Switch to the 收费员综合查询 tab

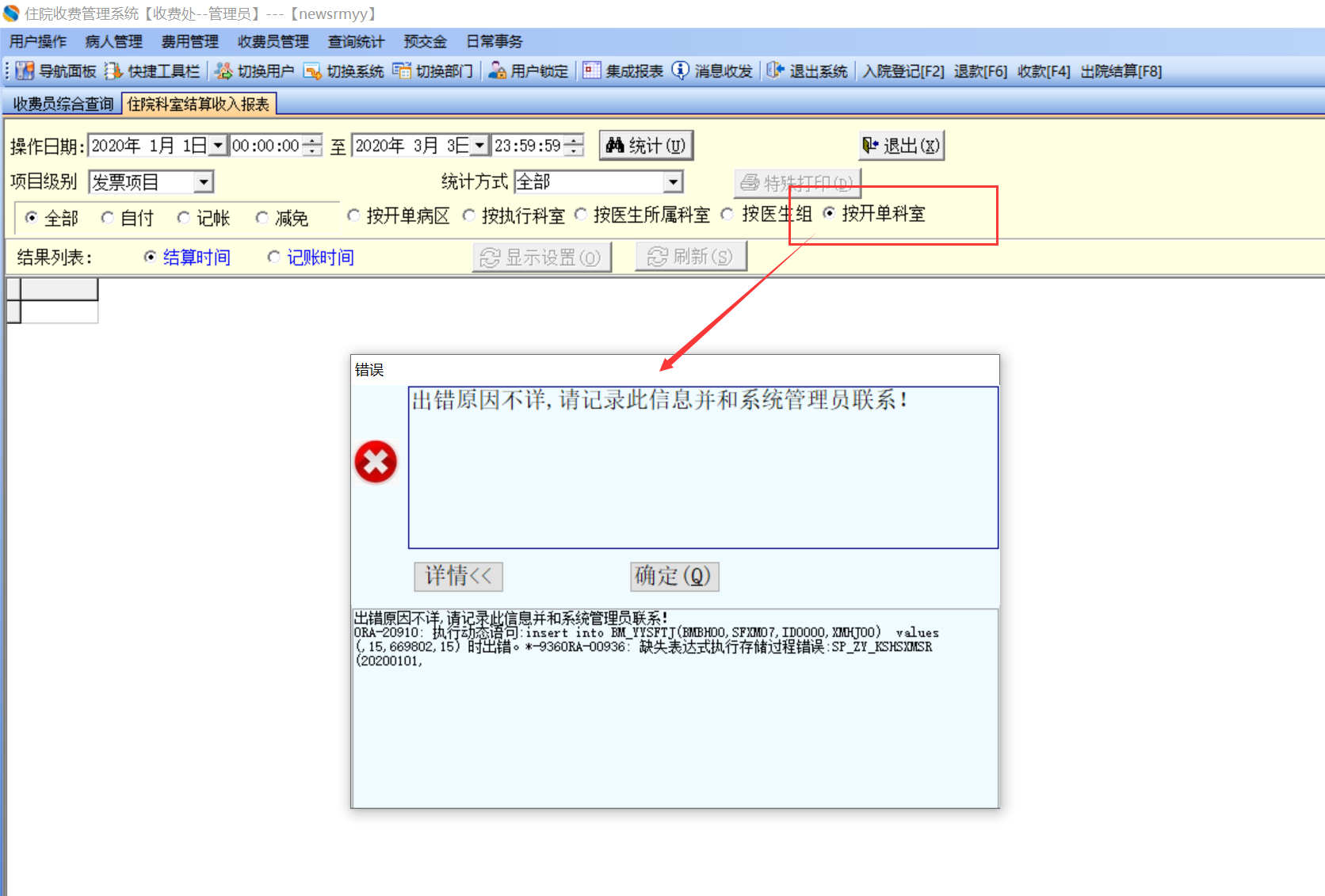coord(63,105)
